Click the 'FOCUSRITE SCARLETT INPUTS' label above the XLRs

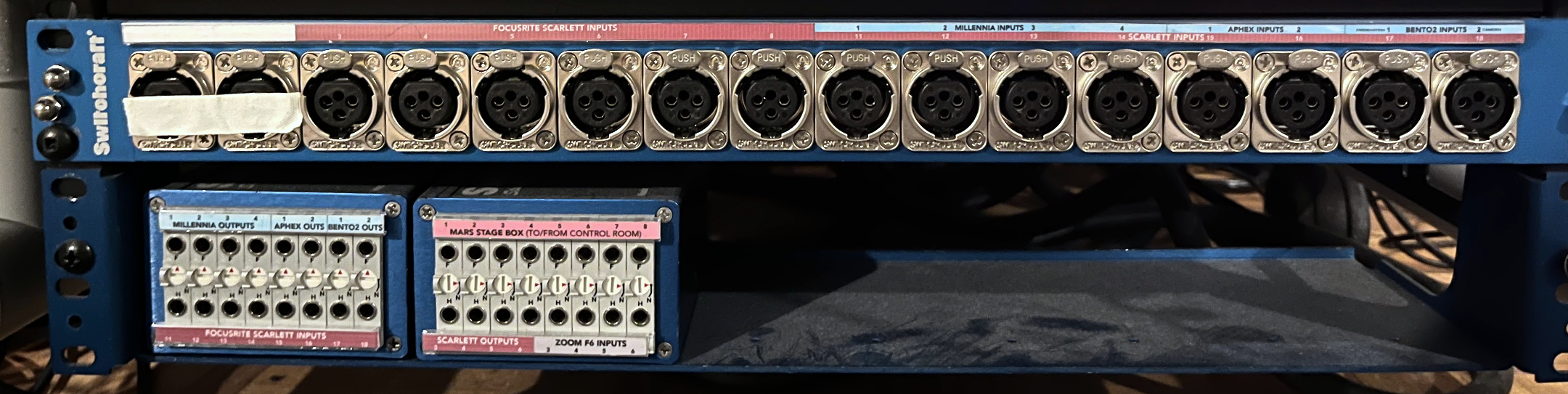click(555, 28)
